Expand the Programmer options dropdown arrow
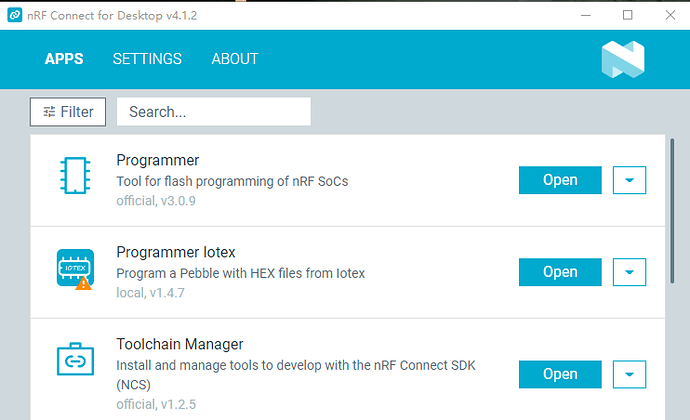Image resolution: width=690 pixels, height=420 pixels. 629,180
